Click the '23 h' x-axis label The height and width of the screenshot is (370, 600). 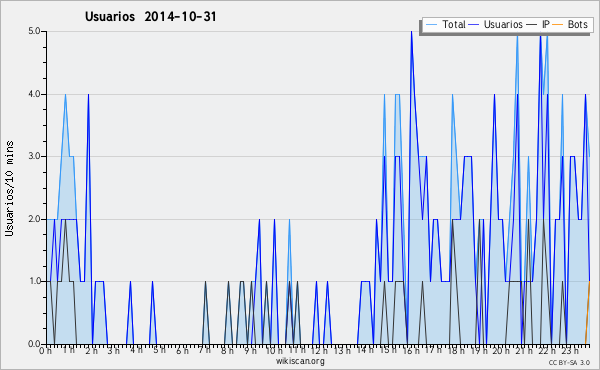(x=569, y=350)
